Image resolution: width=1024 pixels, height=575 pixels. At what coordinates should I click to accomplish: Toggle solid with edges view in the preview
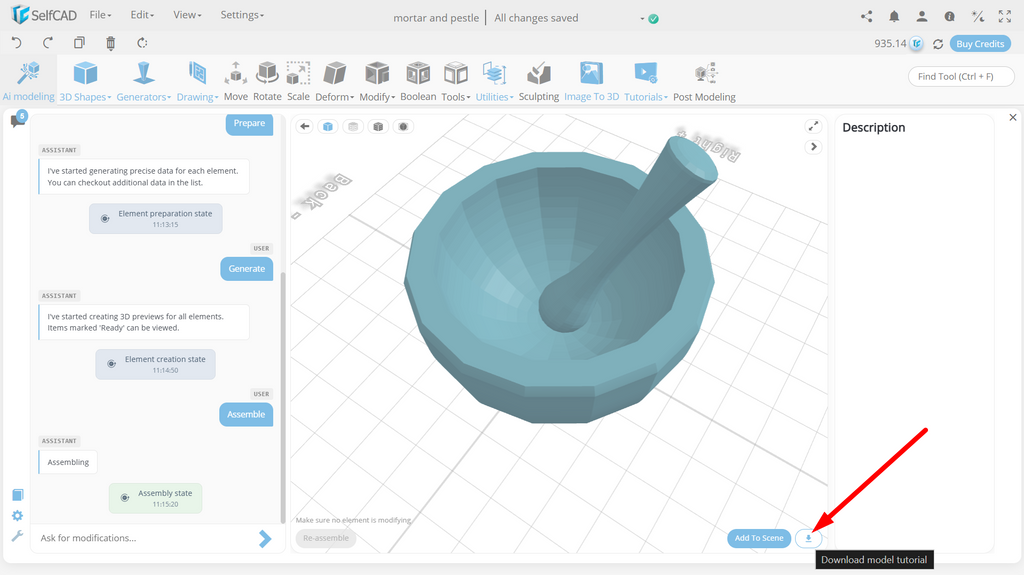click(x=377, y=126)
